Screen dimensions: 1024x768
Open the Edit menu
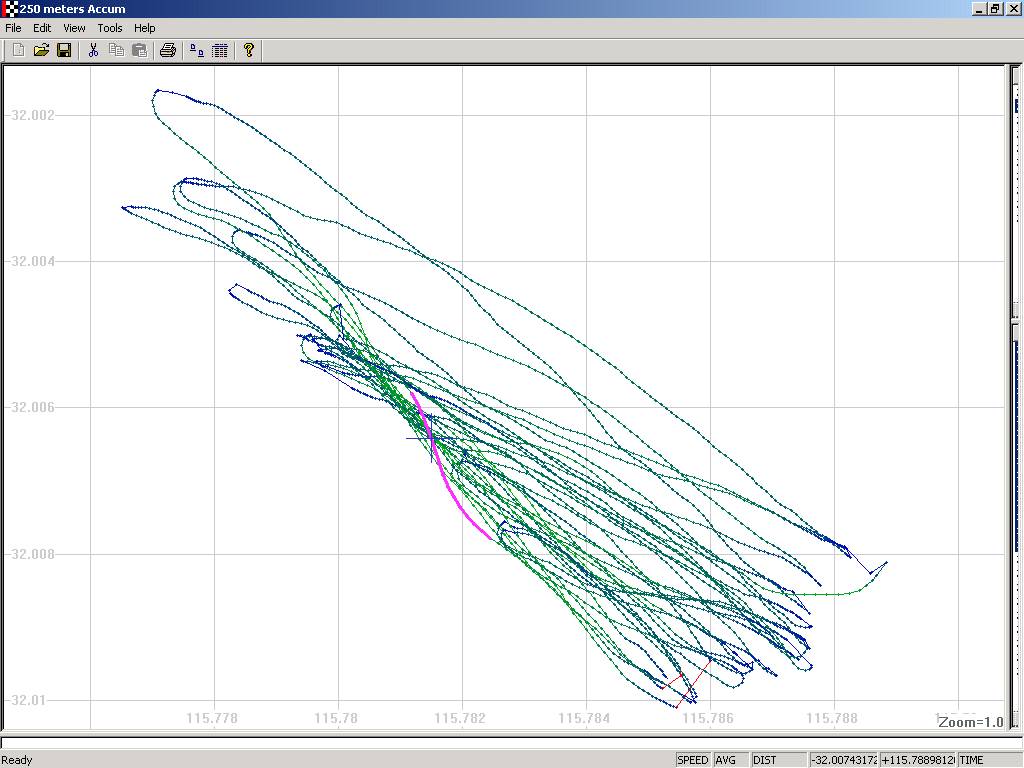[42, 28]
